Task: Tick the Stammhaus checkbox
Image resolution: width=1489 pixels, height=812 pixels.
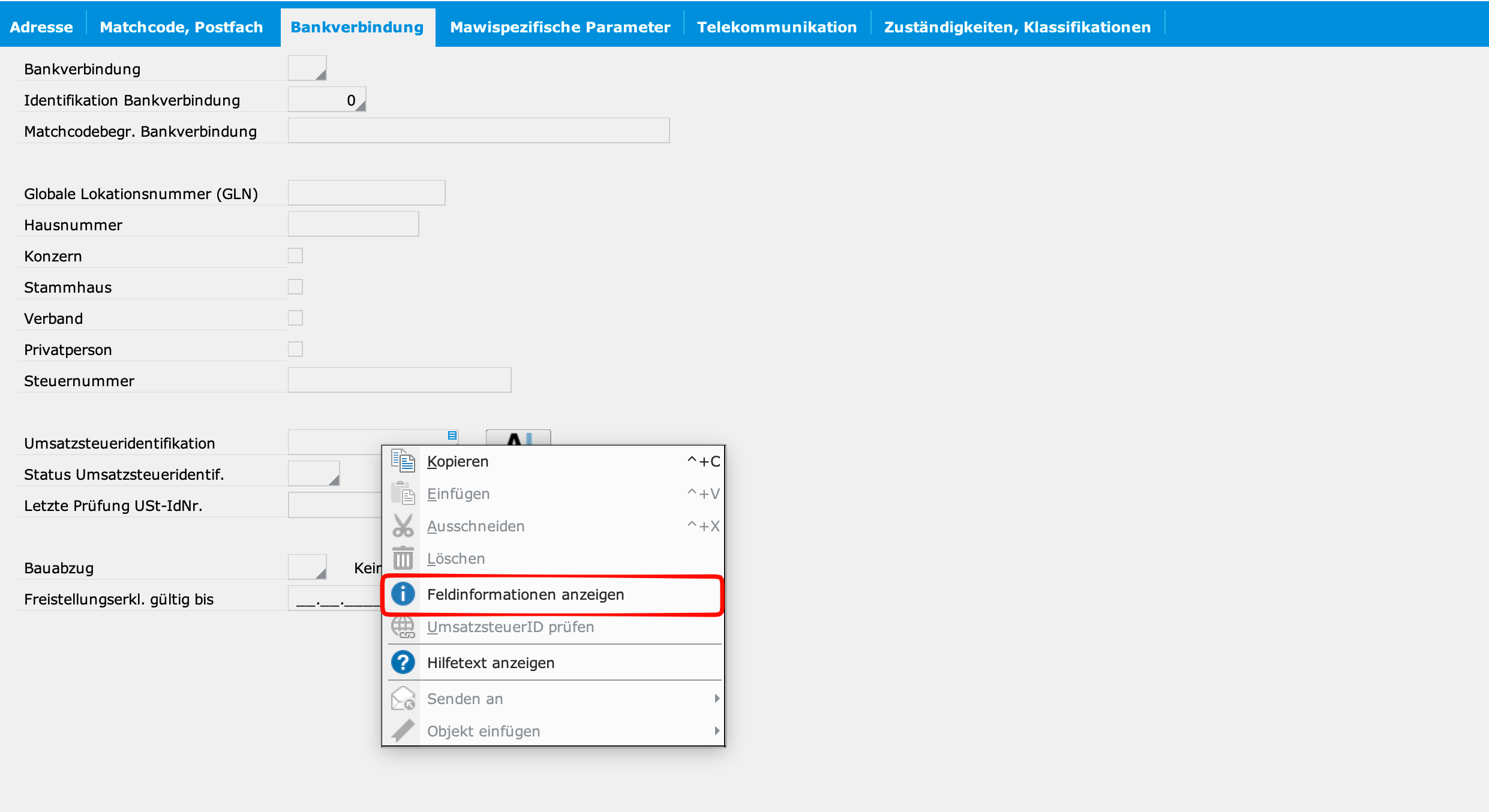Action: tap(295, 287)
